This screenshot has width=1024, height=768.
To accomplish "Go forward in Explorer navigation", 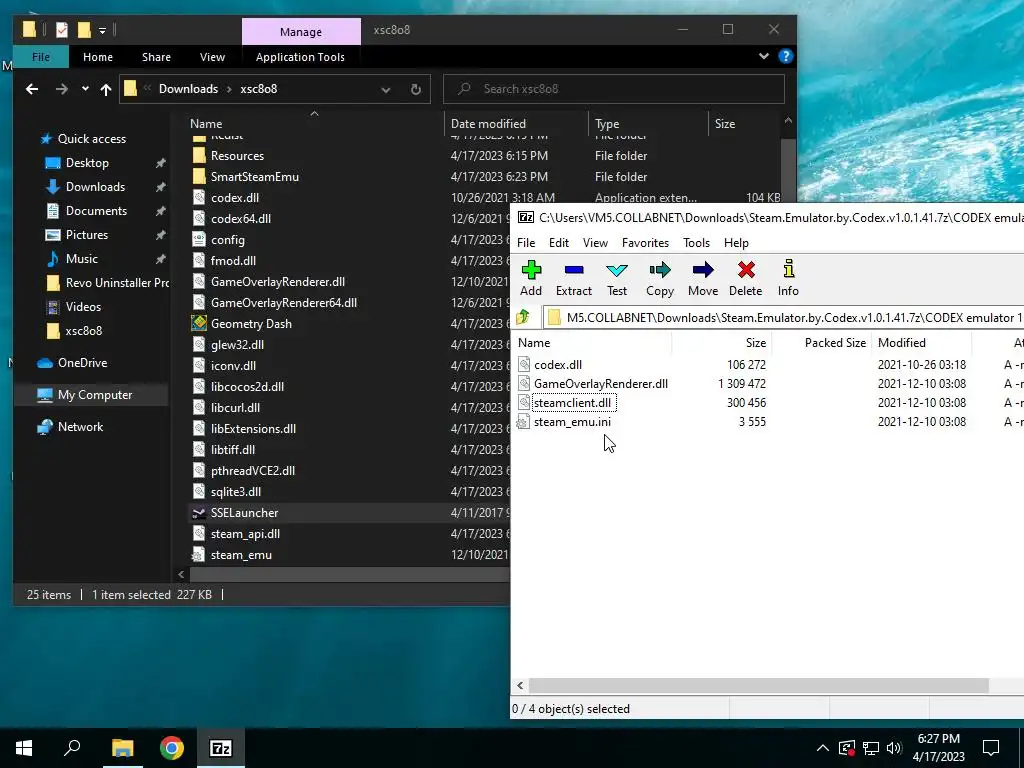I will 61,89.
